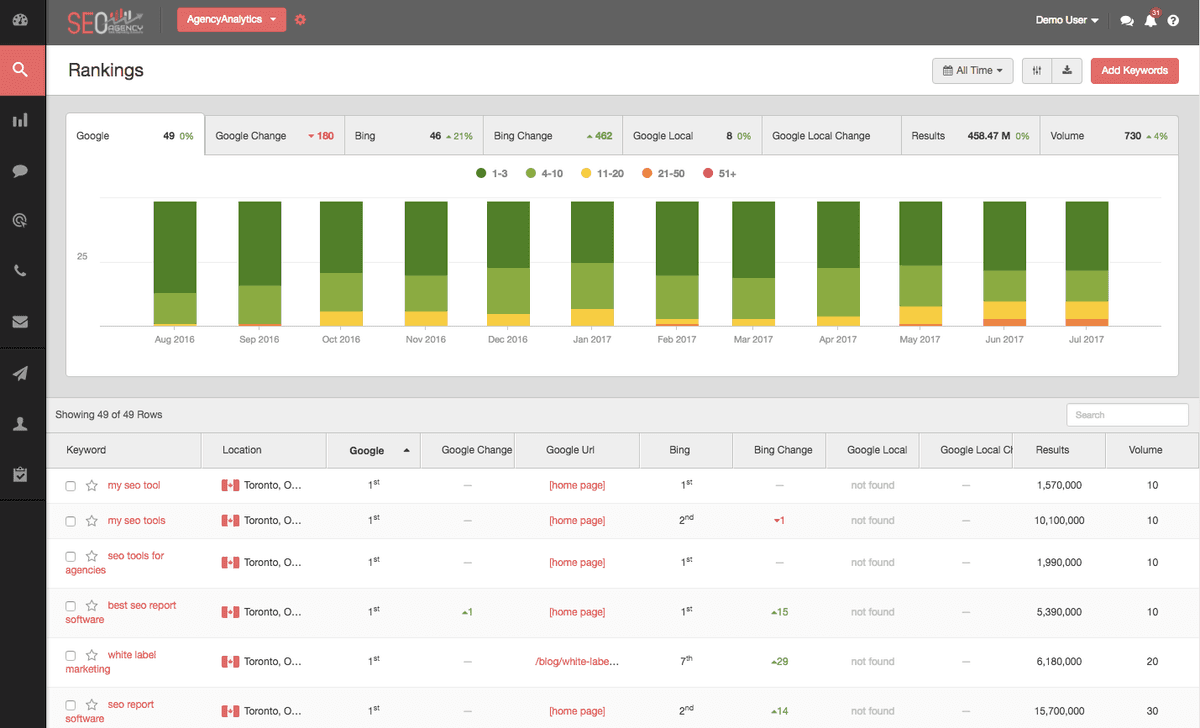Click the envelope email sidebar icon

click(21, 322)
